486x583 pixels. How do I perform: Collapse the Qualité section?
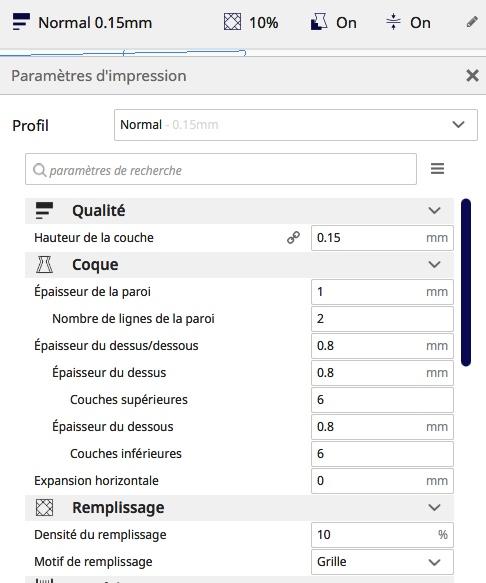(434, 211)
